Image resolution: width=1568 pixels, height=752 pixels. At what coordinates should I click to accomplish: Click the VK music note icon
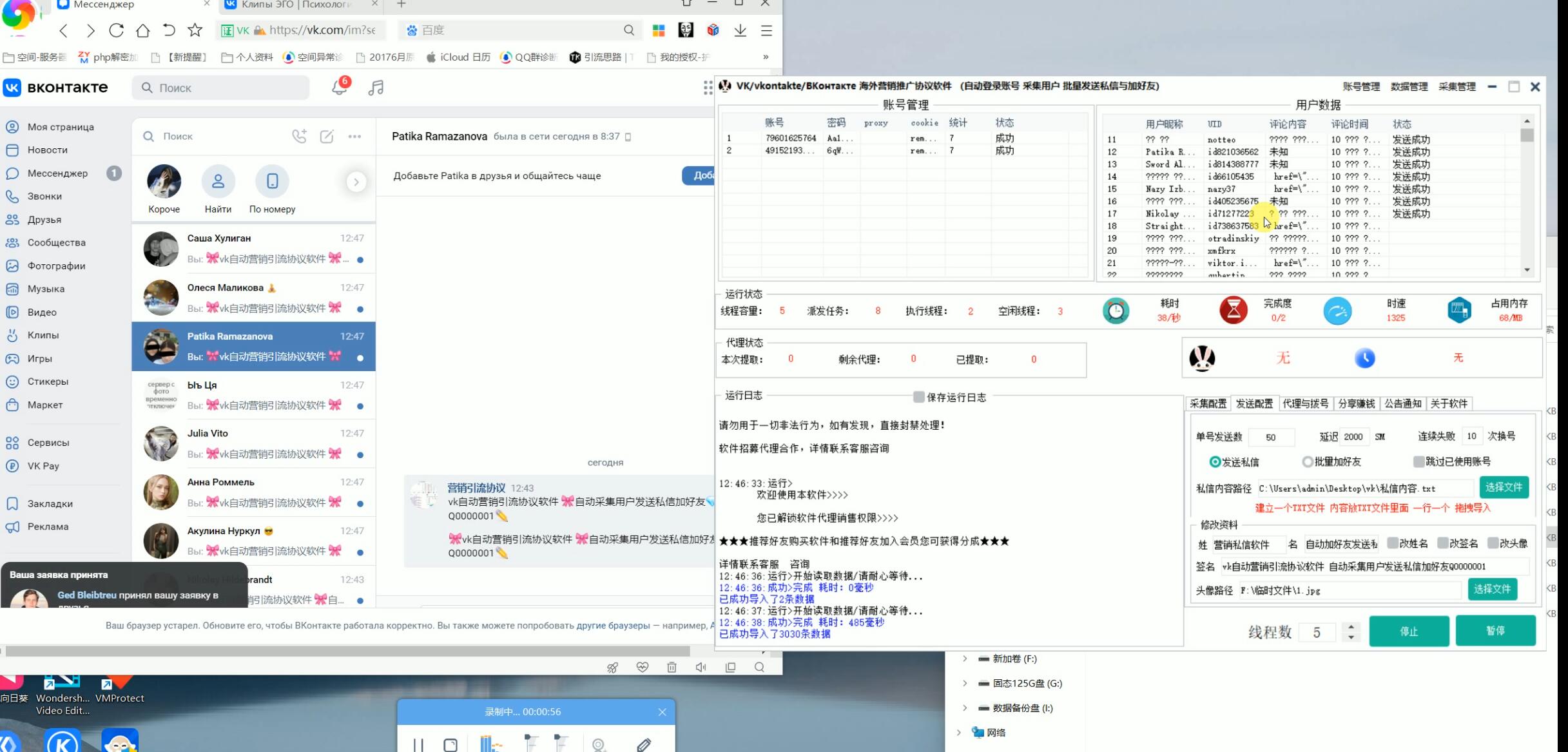coord(376,88)
